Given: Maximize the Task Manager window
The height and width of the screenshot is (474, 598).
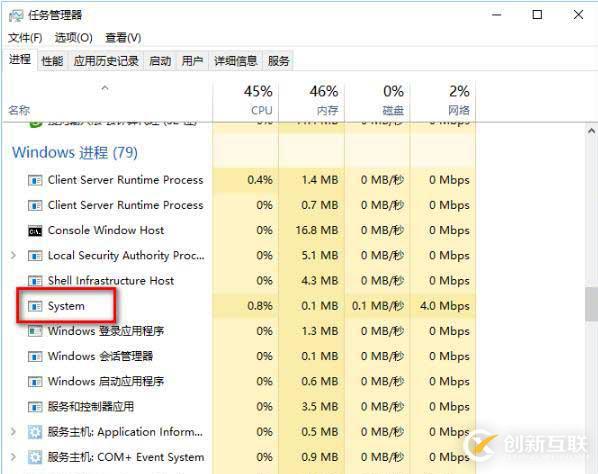Looking at the screenshot, I should (537, 15).
